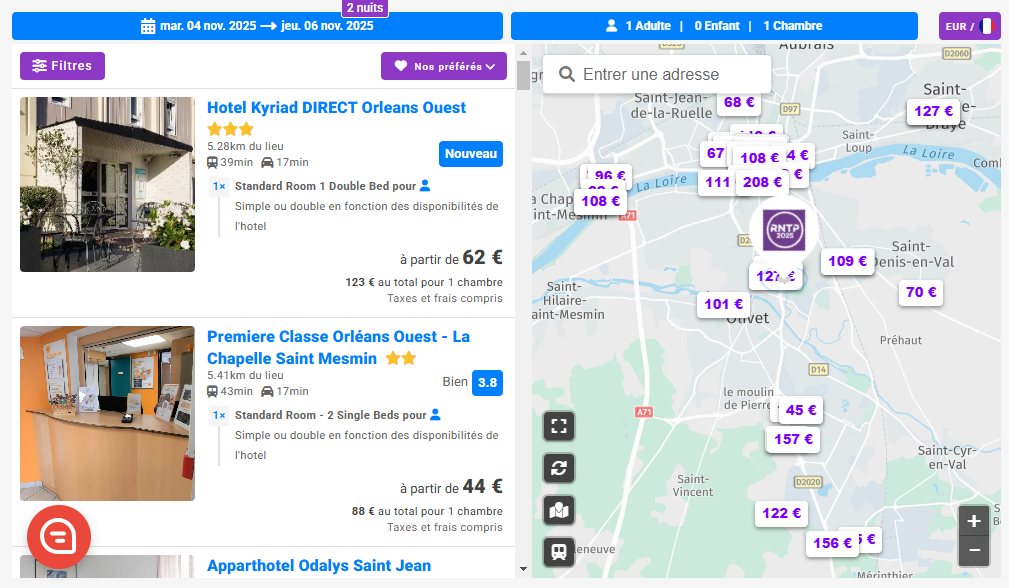Zoom in the map with plus button
This screenshot has width=1009, height=588.
point(974,521)
